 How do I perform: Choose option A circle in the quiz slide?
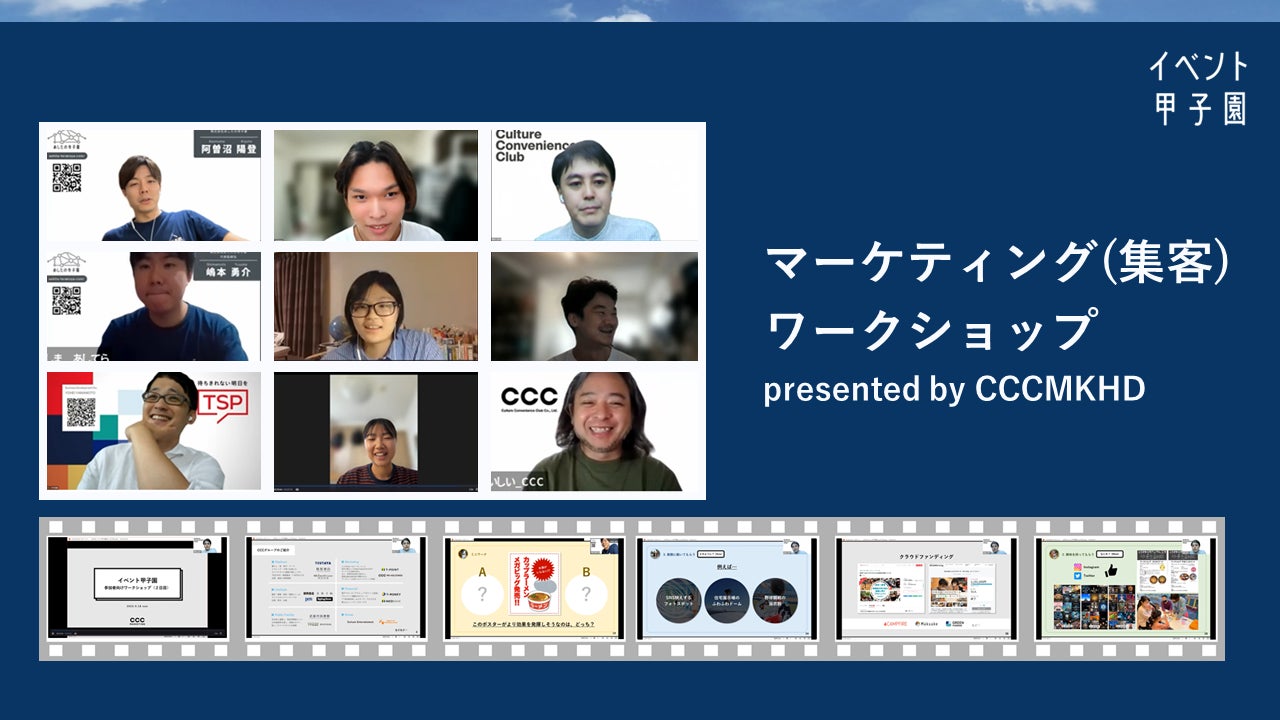[x=481, y=594]
